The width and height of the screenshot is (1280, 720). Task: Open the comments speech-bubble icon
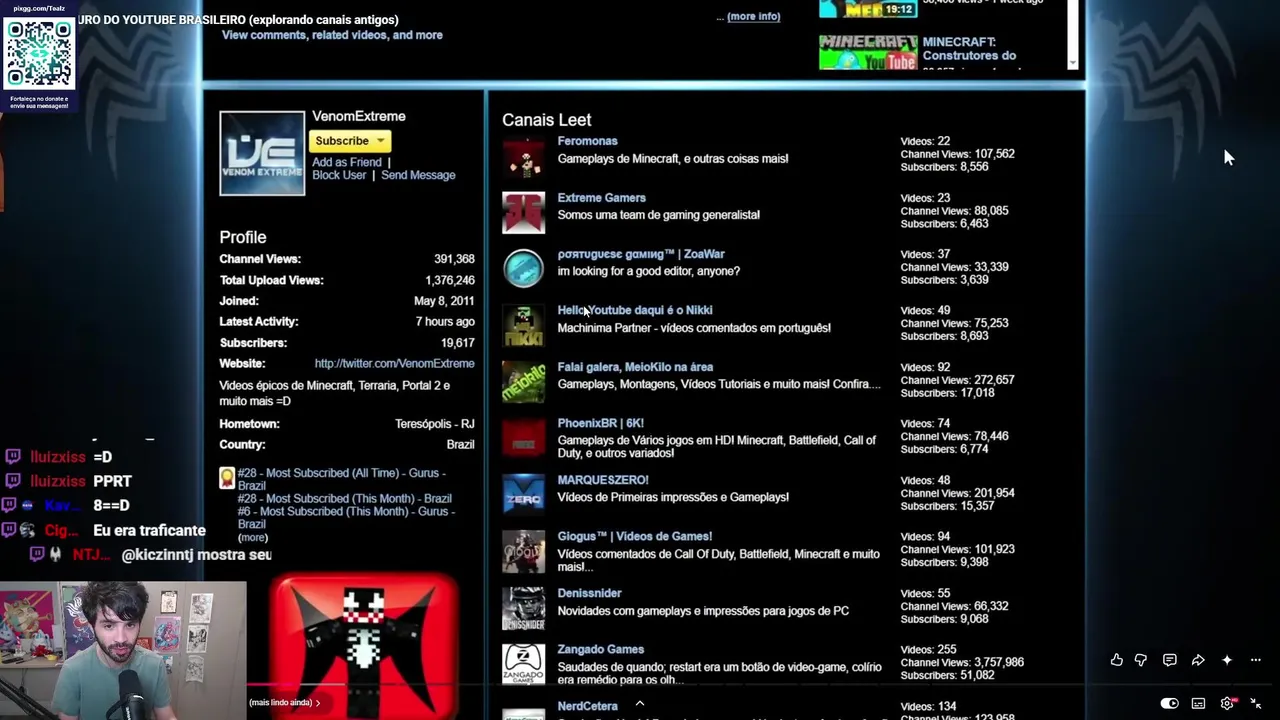1169,660
